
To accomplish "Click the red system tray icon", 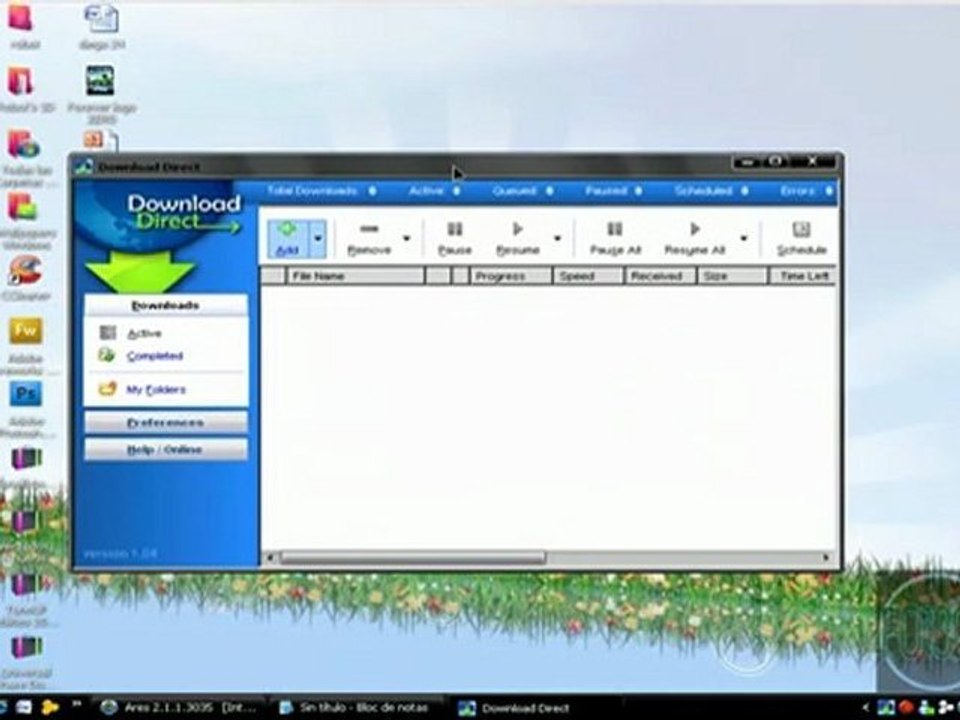I will point(906,708).
